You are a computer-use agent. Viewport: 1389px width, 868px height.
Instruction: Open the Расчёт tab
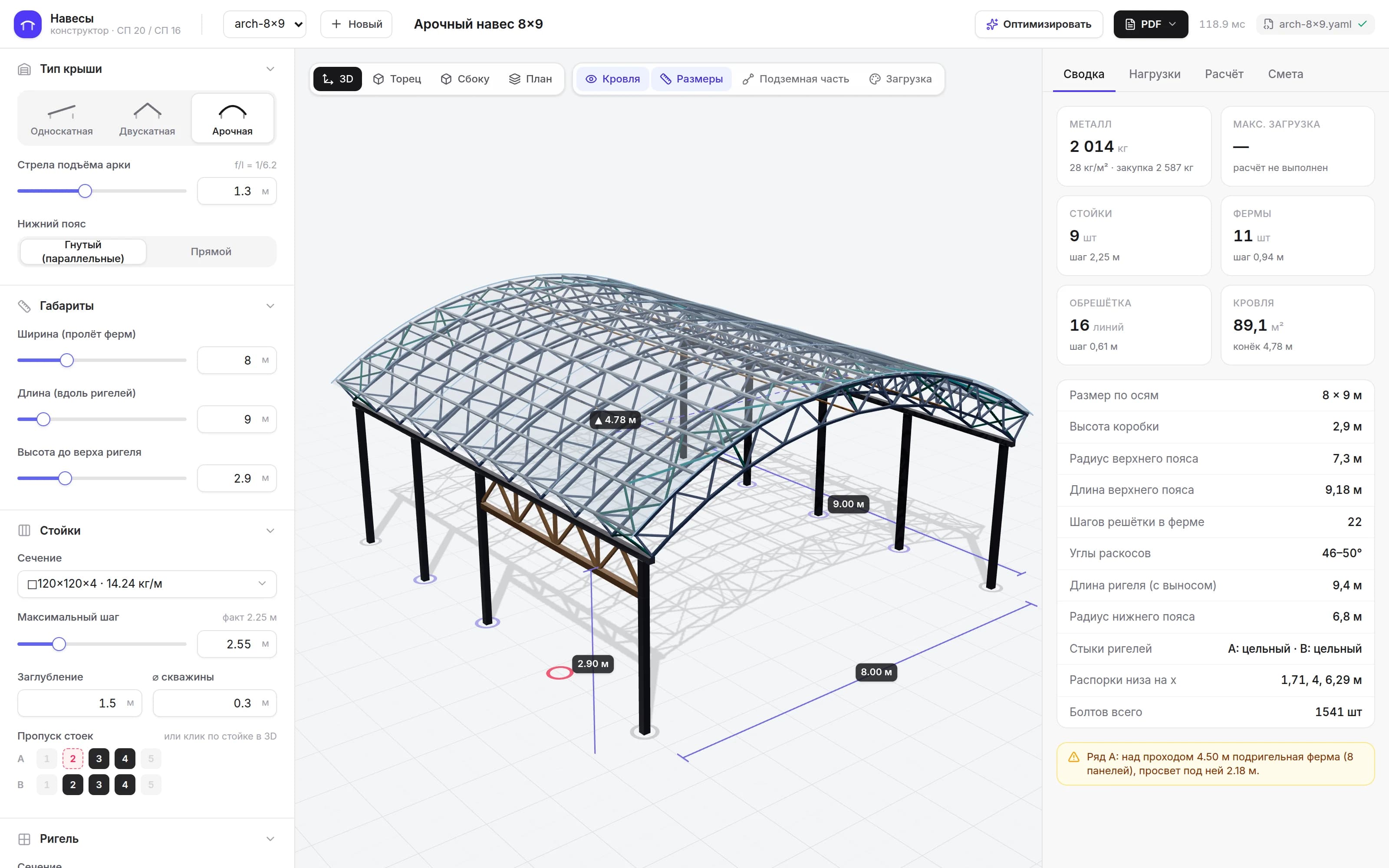[1224, 74]
